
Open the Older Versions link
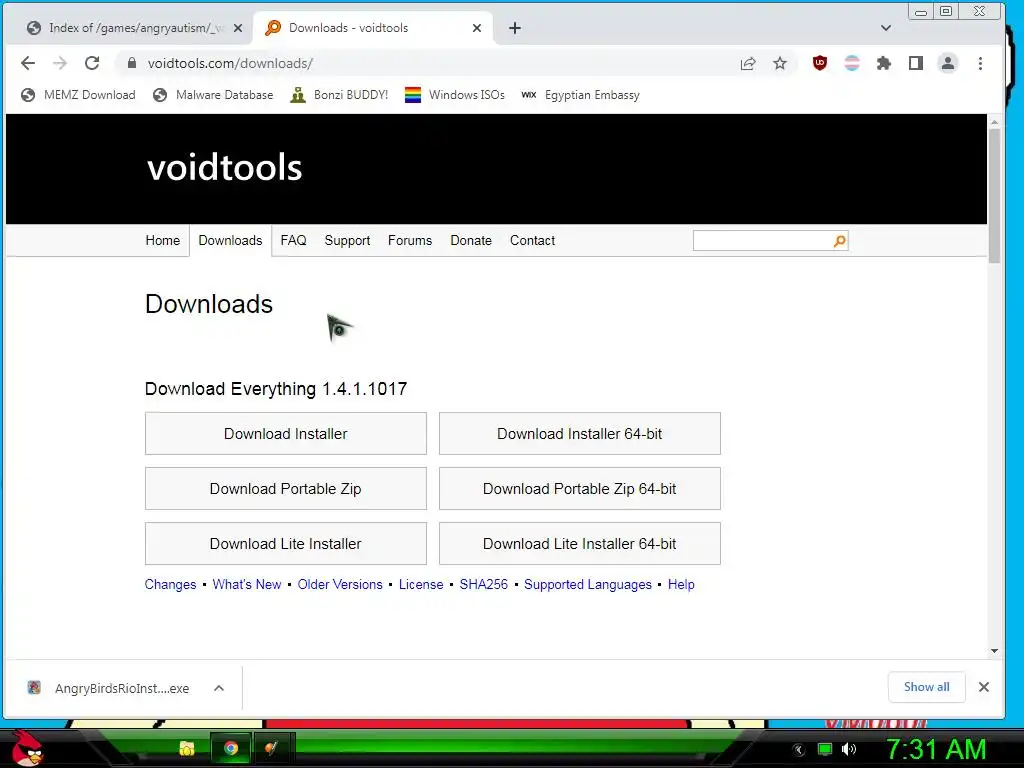(340, 584)
